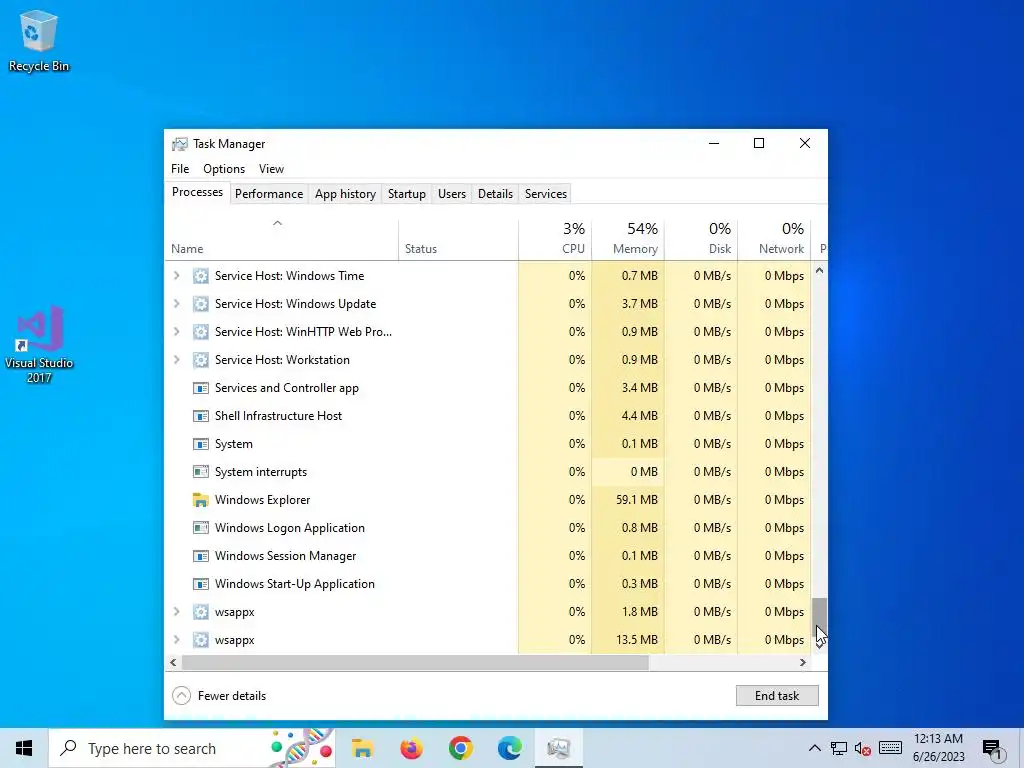Open the clock showing 12:13 AM
1024x768 pixels.
[x=938, y=748]
